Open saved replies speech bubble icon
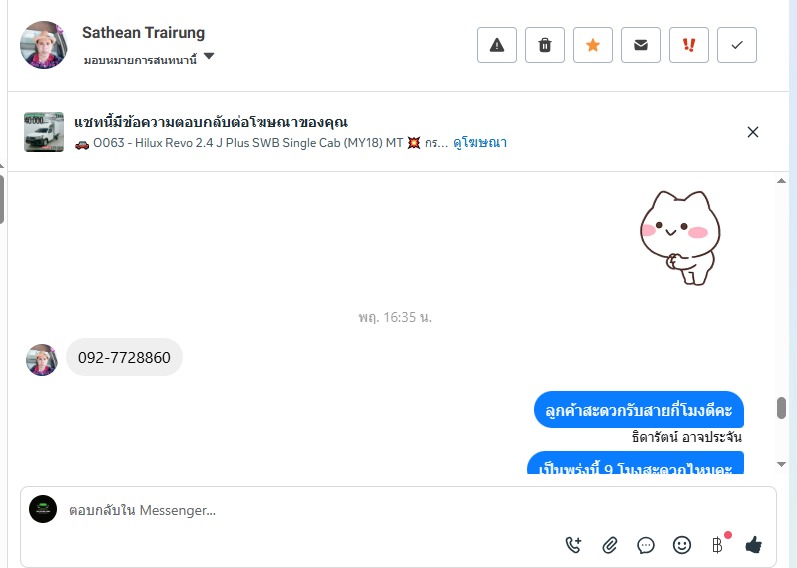Screen dimensions: 797x568 pyautogui.click(x=646, y=545)
